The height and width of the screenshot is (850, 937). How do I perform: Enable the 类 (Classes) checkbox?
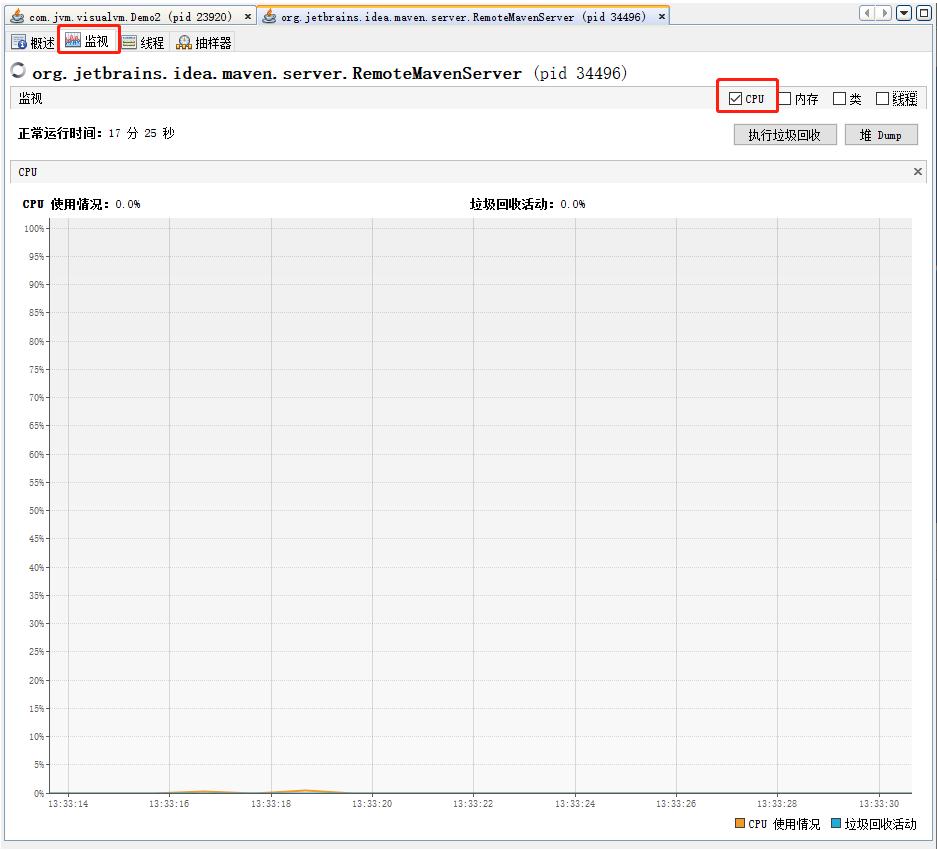tap(840, 99)
